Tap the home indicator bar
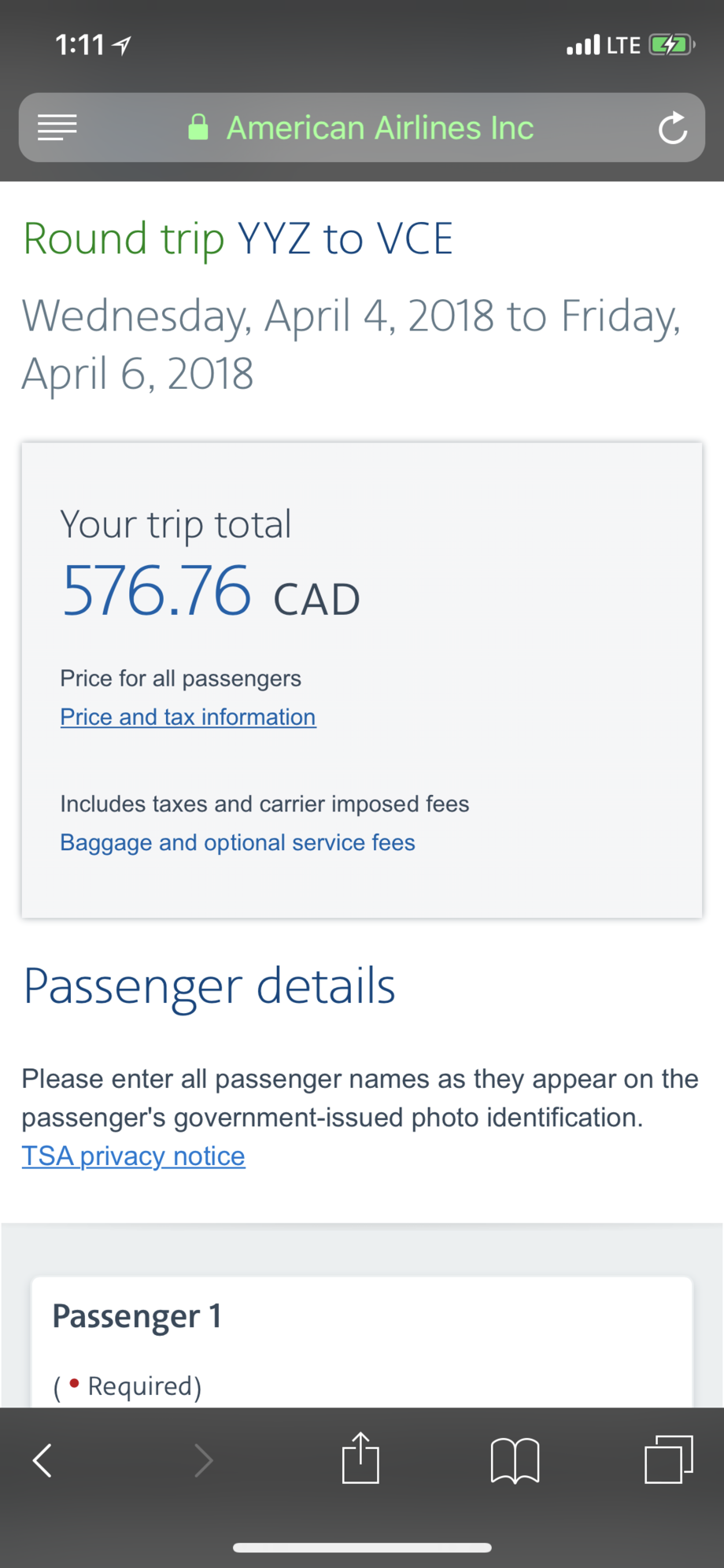 pyautogui.click(x=362, y=1548)
